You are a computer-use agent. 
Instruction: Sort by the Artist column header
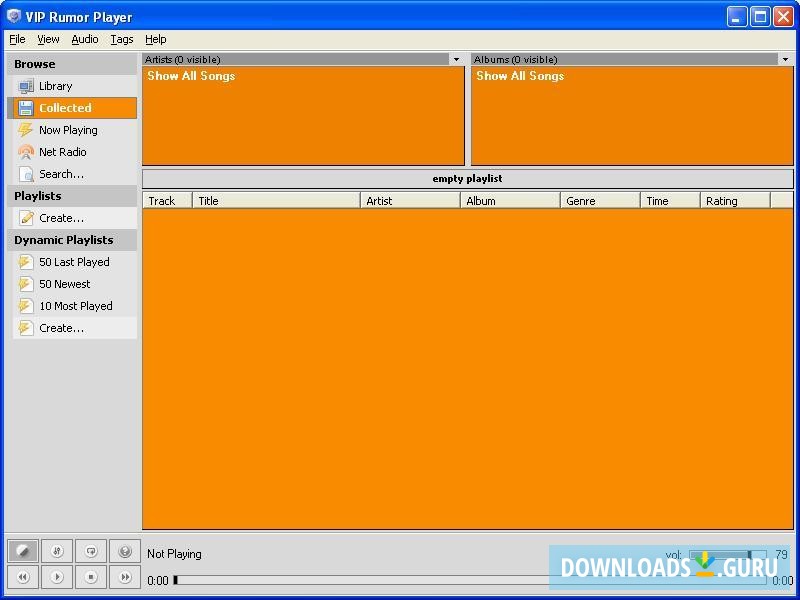[x=410, y=201]
